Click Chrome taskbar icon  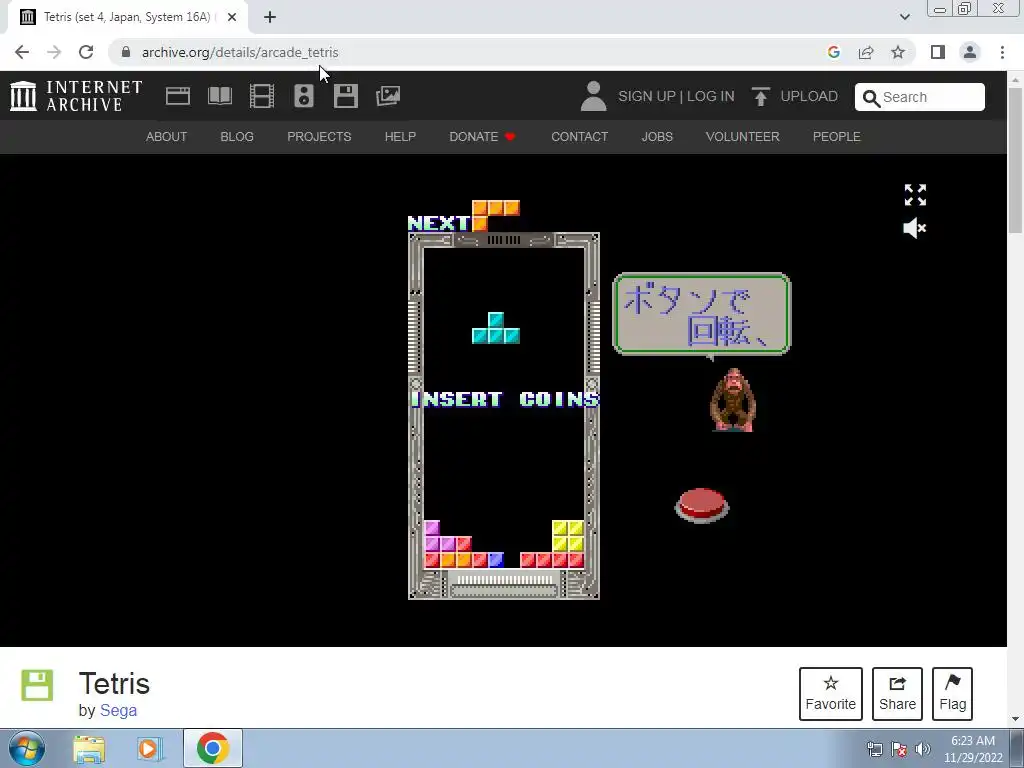212,748
